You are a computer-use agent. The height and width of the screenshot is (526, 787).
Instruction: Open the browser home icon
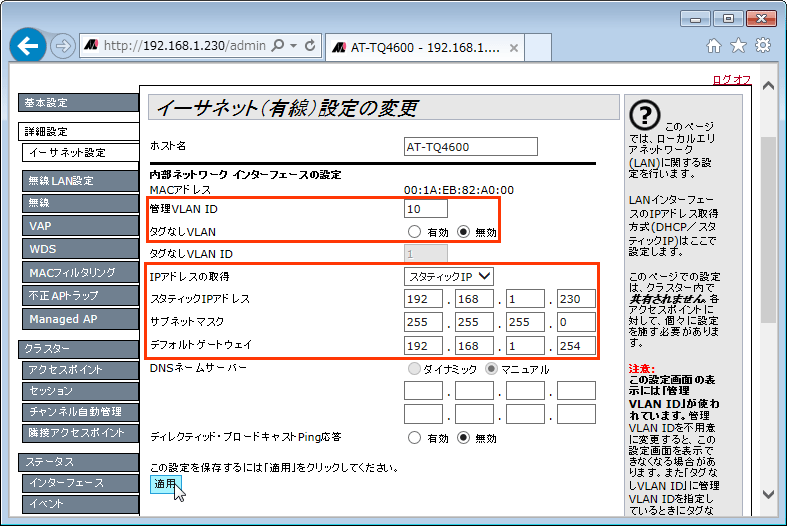(714, 46)
